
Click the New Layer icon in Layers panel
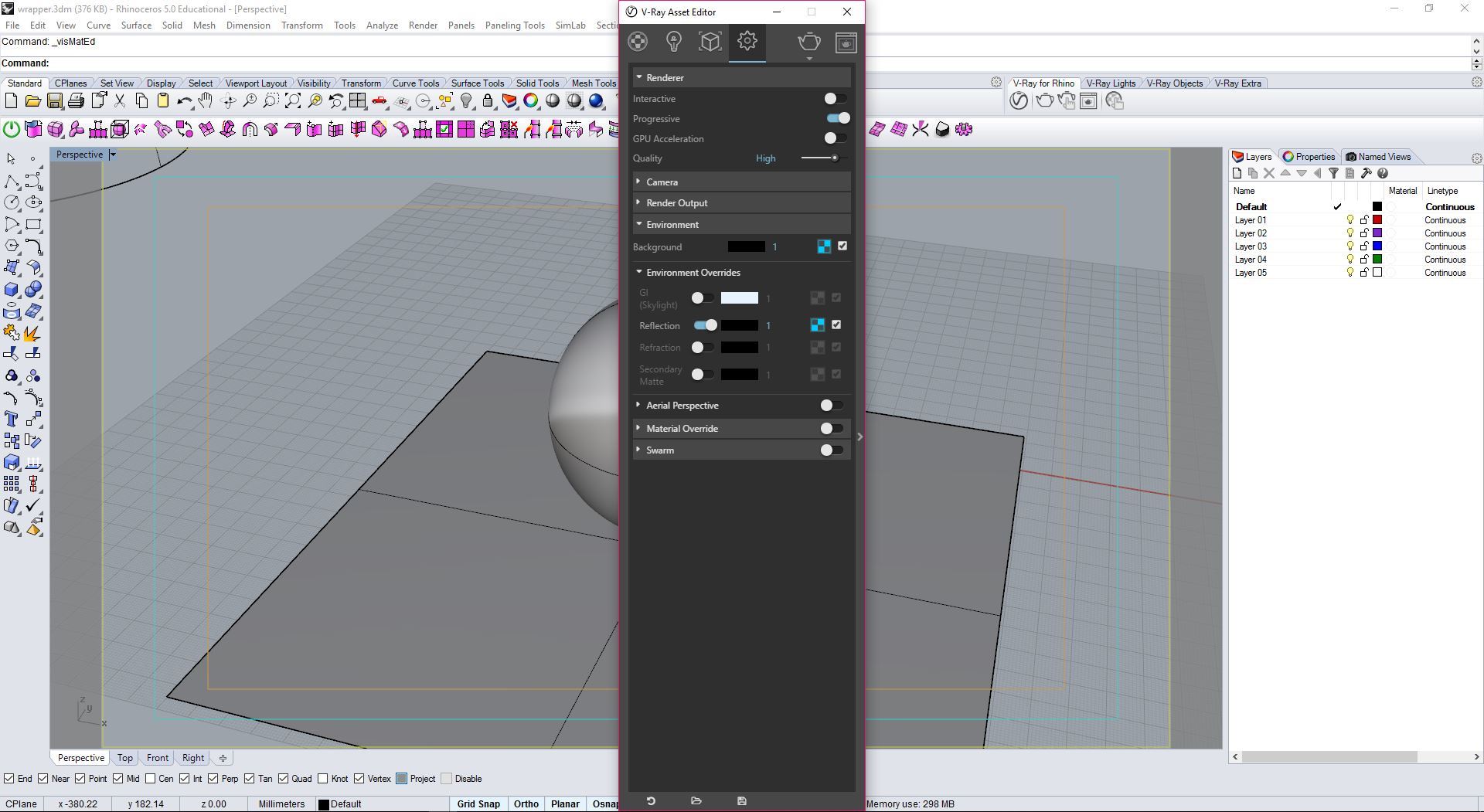click(x=1237, y=174)
